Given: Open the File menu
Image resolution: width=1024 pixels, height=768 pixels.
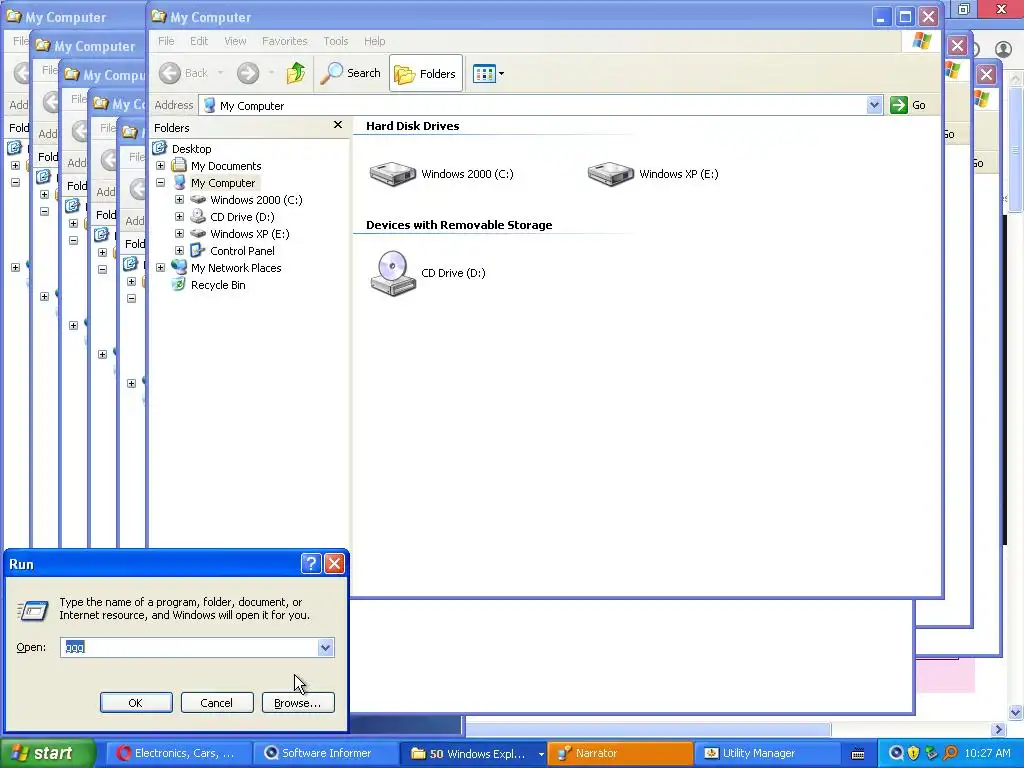Looking at the screenshot, I should (x=166, y=41).
